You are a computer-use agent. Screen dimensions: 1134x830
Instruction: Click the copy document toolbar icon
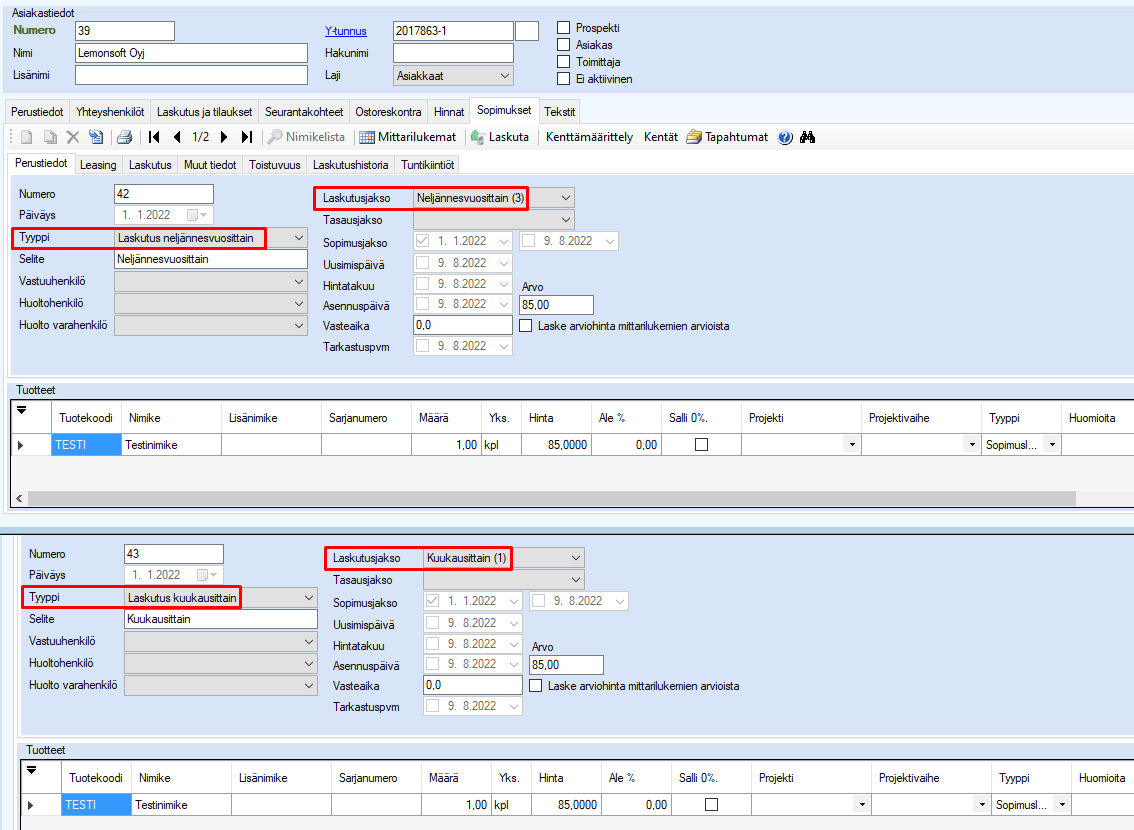50,137
